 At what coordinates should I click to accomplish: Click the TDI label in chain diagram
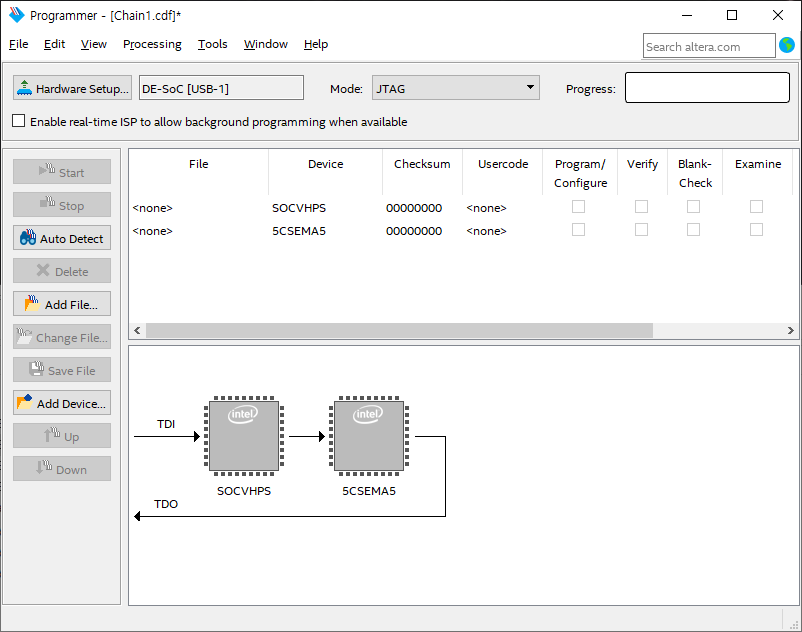click(x=166, y=423)
